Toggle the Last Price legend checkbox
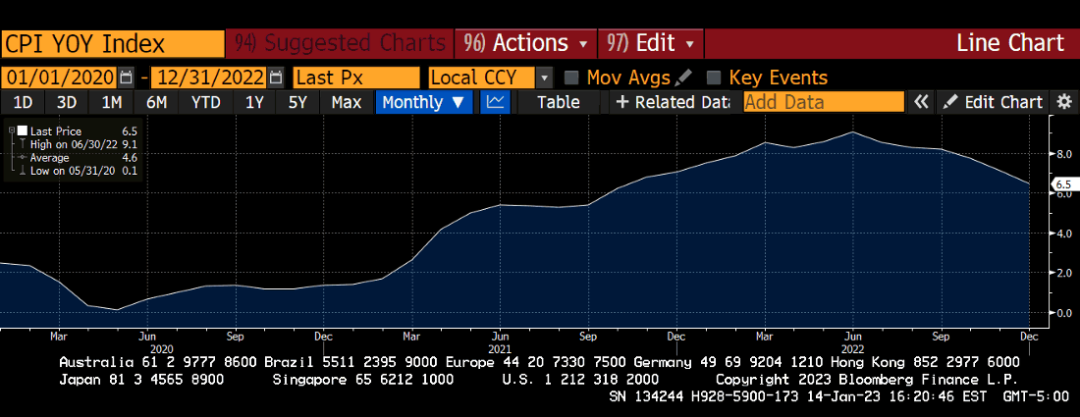 point(21,131)
